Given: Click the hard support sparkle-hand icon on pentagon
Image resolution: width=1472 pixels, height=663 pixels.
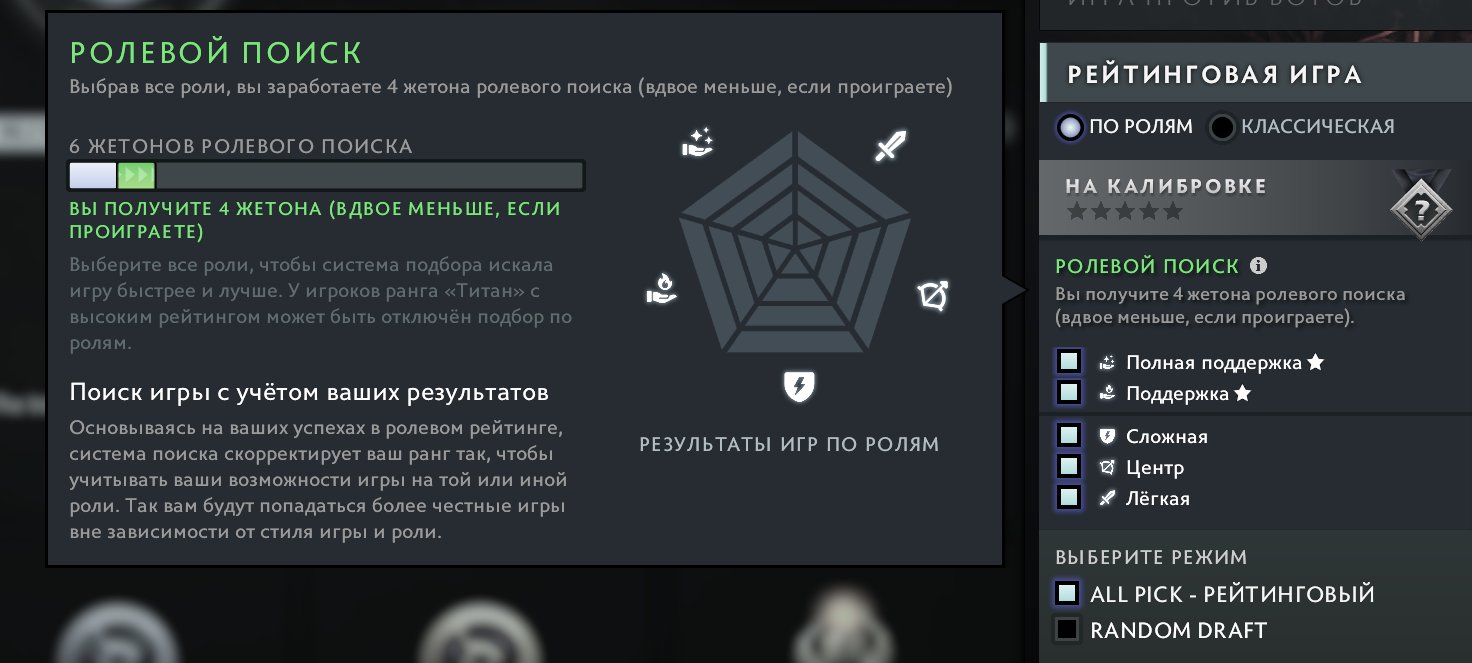Looking at the screenshot, I should [x=697, y=143].
